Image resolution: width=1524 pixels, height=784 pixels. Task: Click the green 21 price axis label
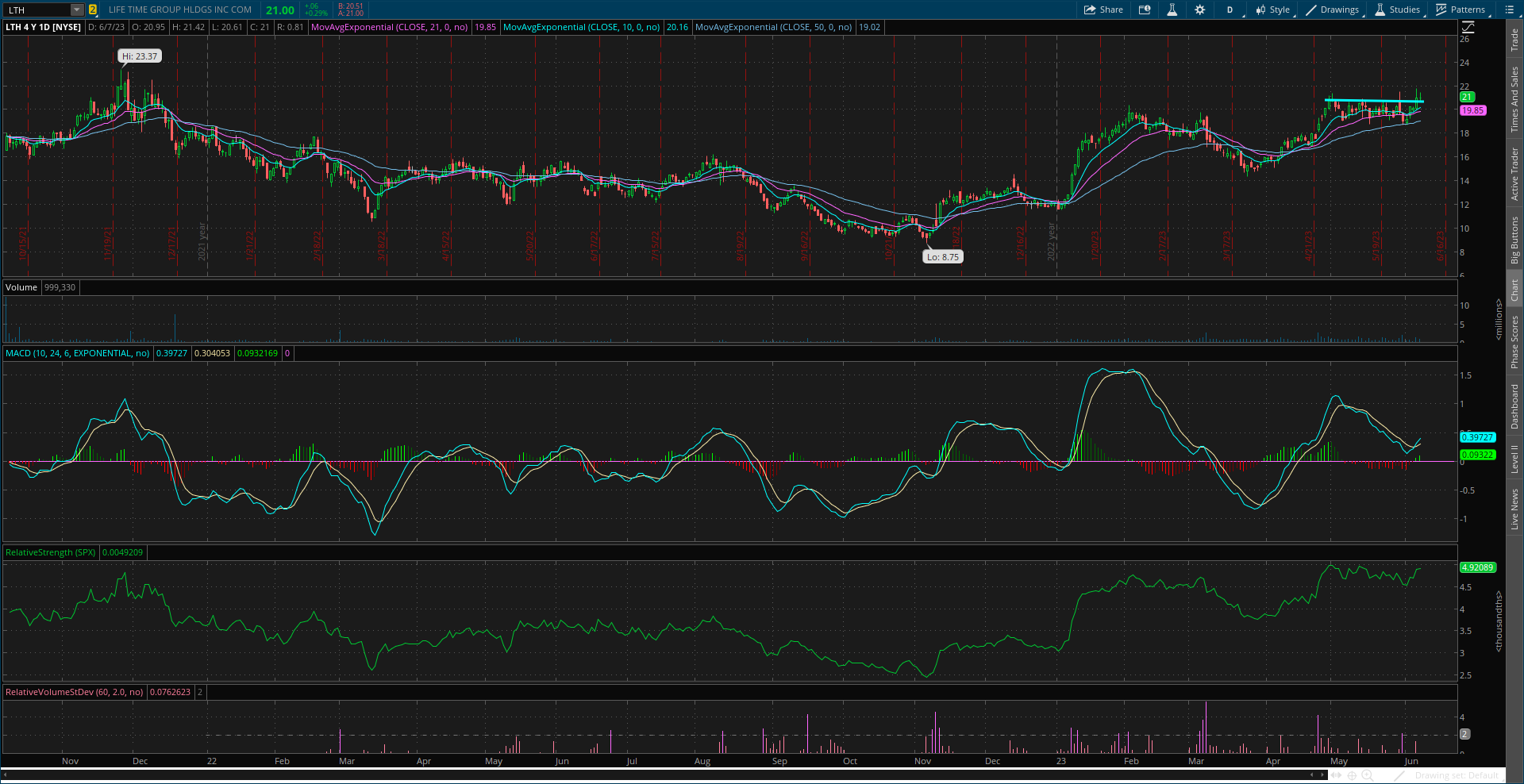[1467, 97]
